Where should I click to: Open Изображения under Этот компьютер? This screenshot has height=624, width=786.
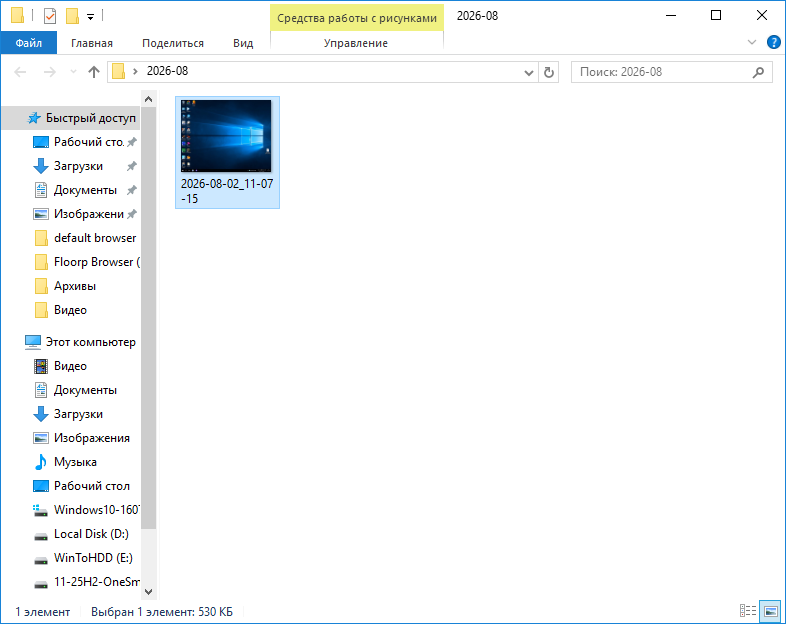coord(92,438)
